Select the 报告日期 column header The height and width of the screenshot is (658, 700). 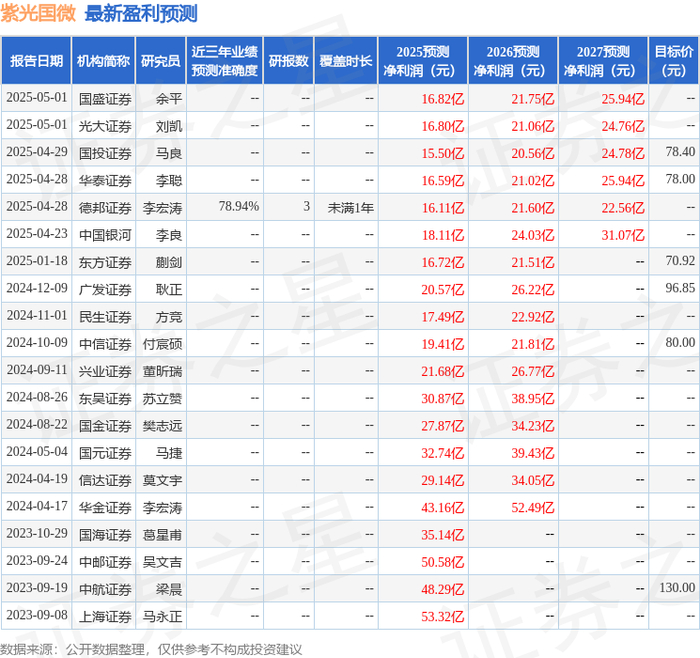(36, 61)
